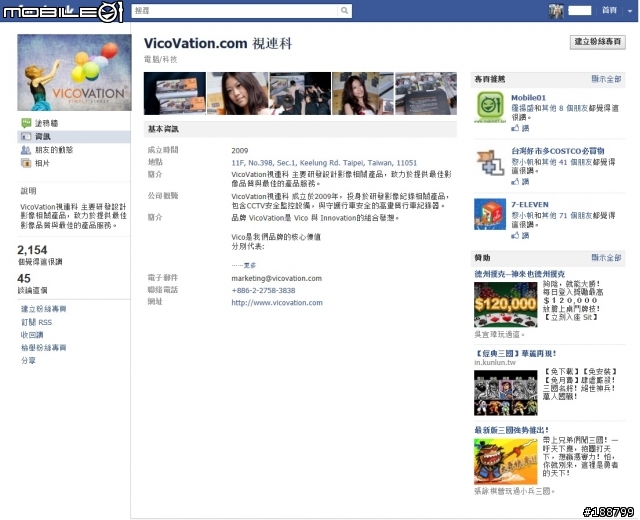Click the VicoVation.com 視連科 page title
Screen dimensions: 640x520
tap(218, 43)
